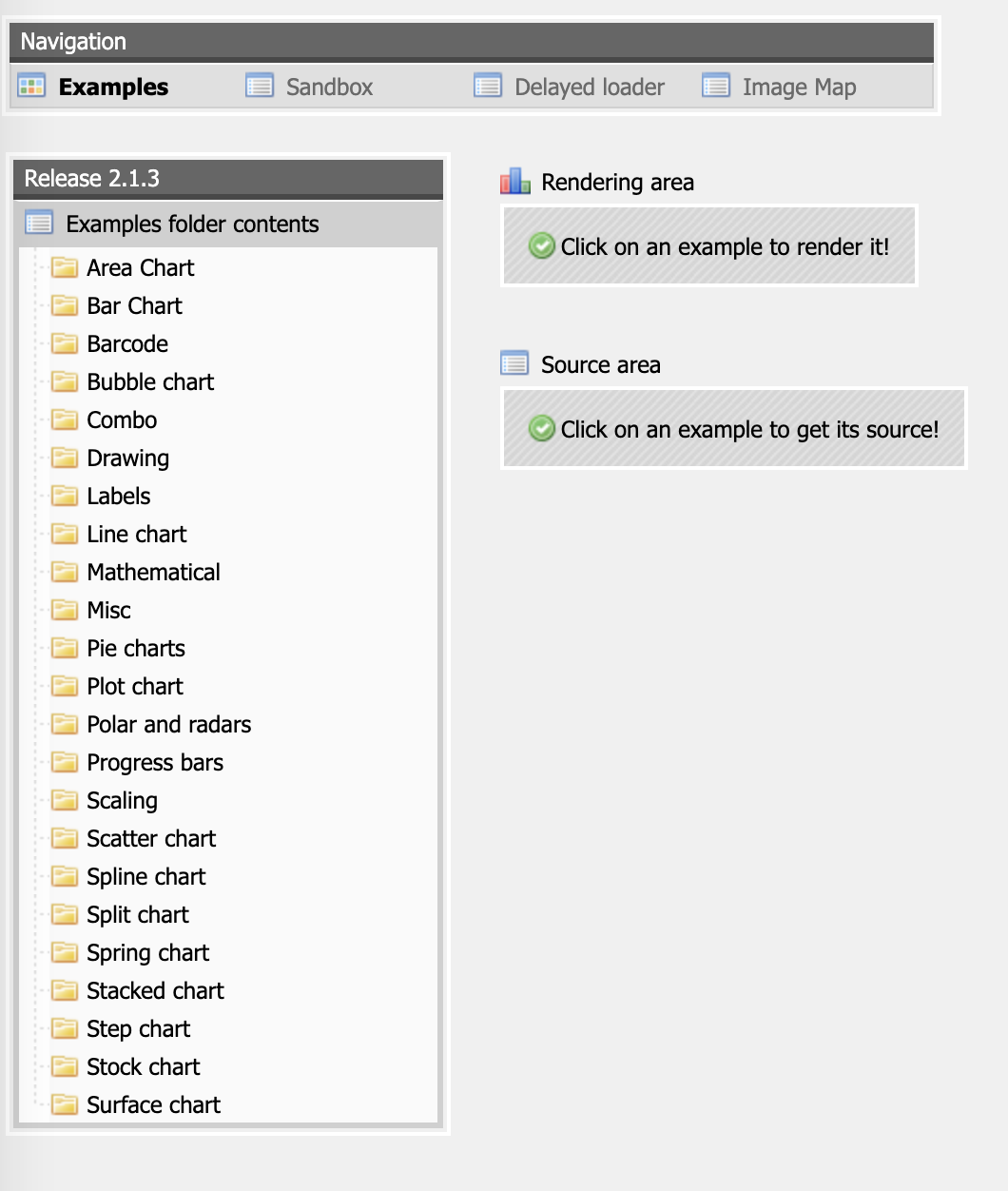Open the Polar and radars folder
Viewport: 1008px width, 1191px height.
click(168, 724)
